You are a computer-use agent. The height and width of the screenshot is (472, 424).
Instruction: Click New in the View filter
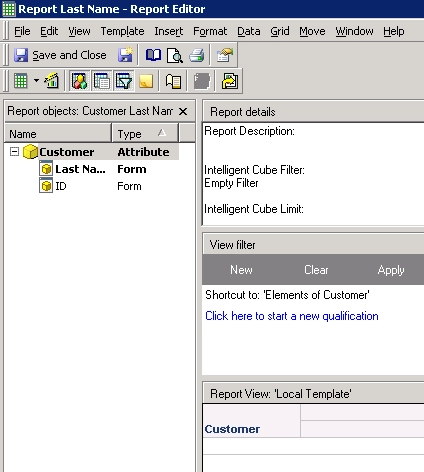(x=241, y=270)
